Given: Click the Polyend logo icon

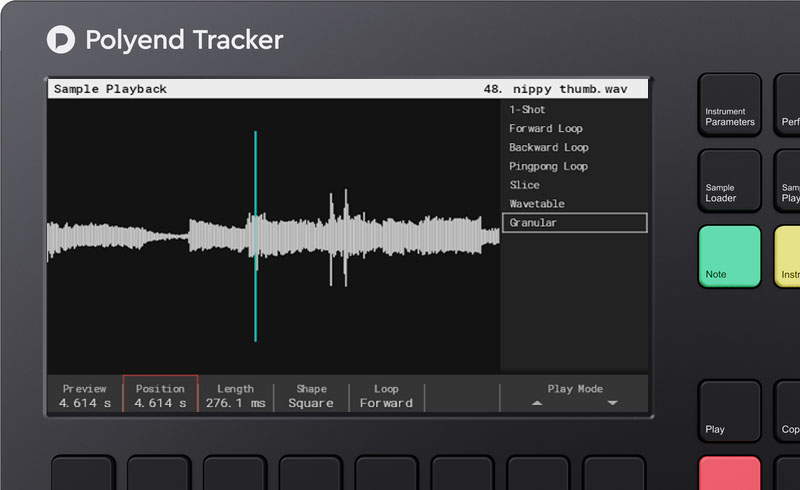Looking at the screenshot, I should click(x=61, y=39).
